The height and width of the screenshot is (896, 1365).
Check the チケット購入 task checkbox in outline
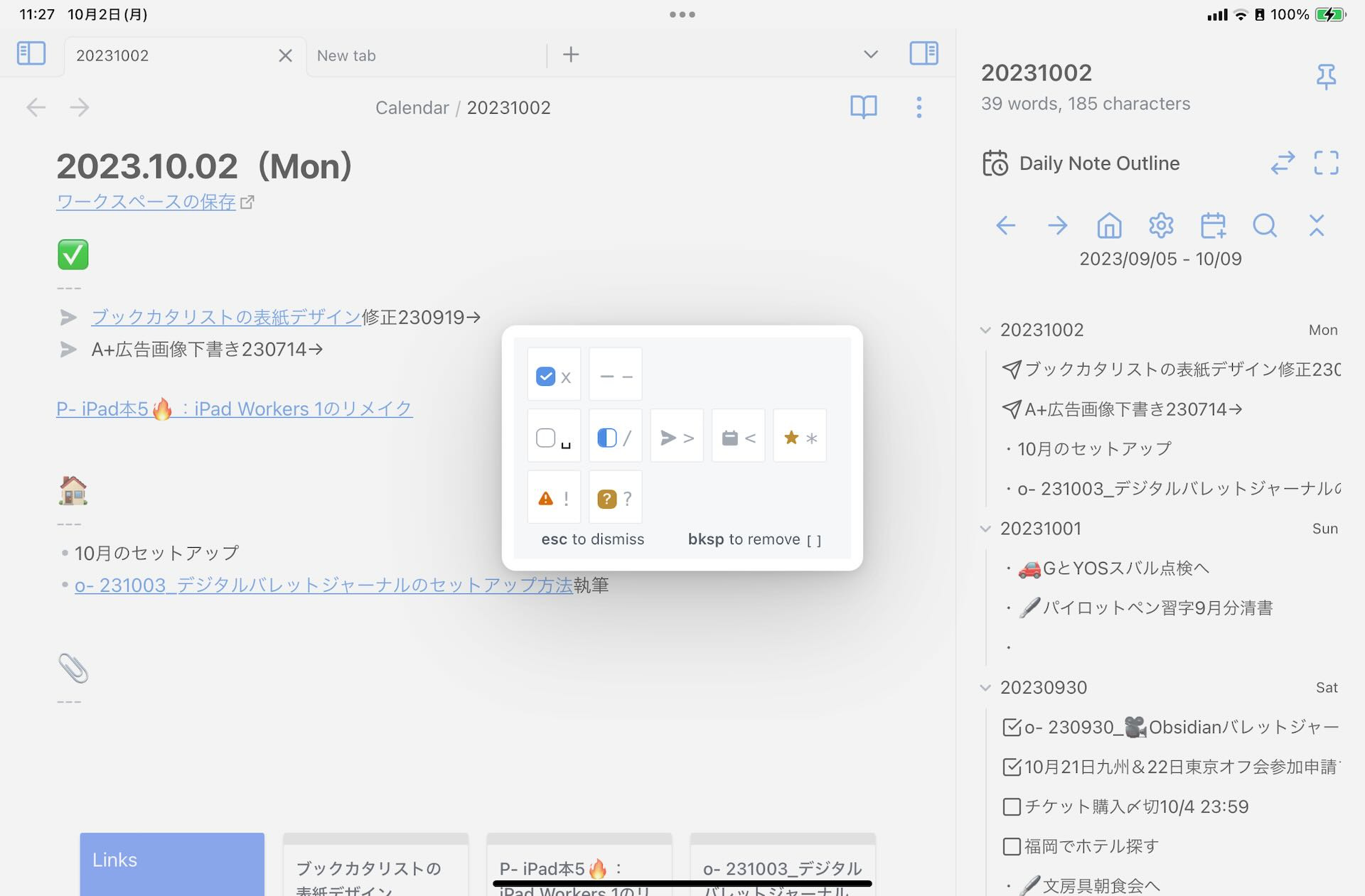1011,806
